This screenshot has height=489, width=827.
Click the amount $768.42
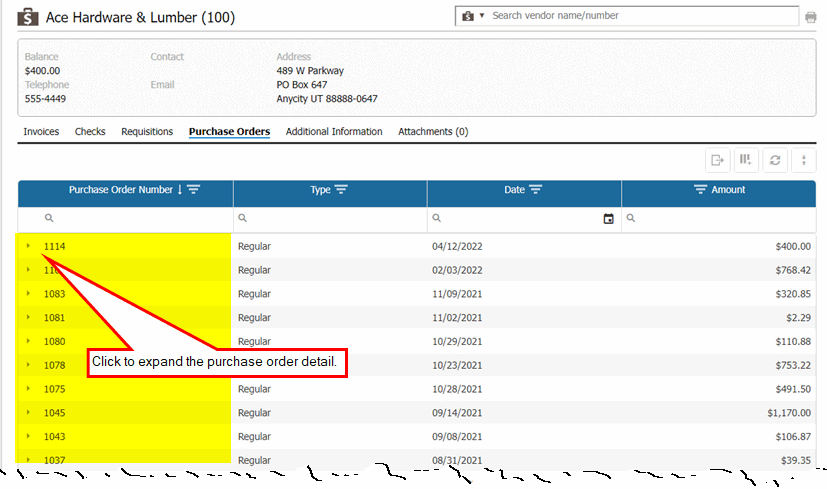793,270
